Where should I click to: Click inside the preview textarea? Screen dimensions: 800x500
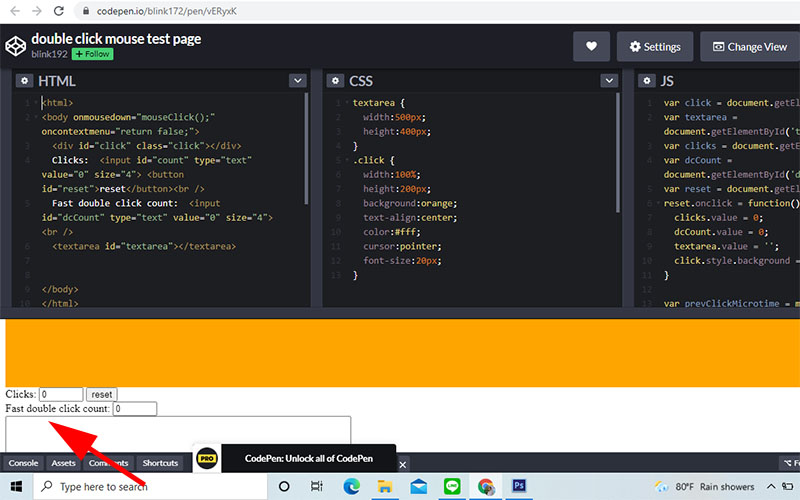pos(178,434)
